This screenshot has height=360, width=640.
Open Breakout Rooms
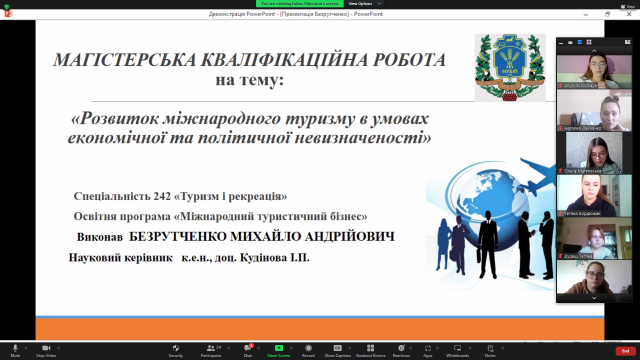(371, 350)
